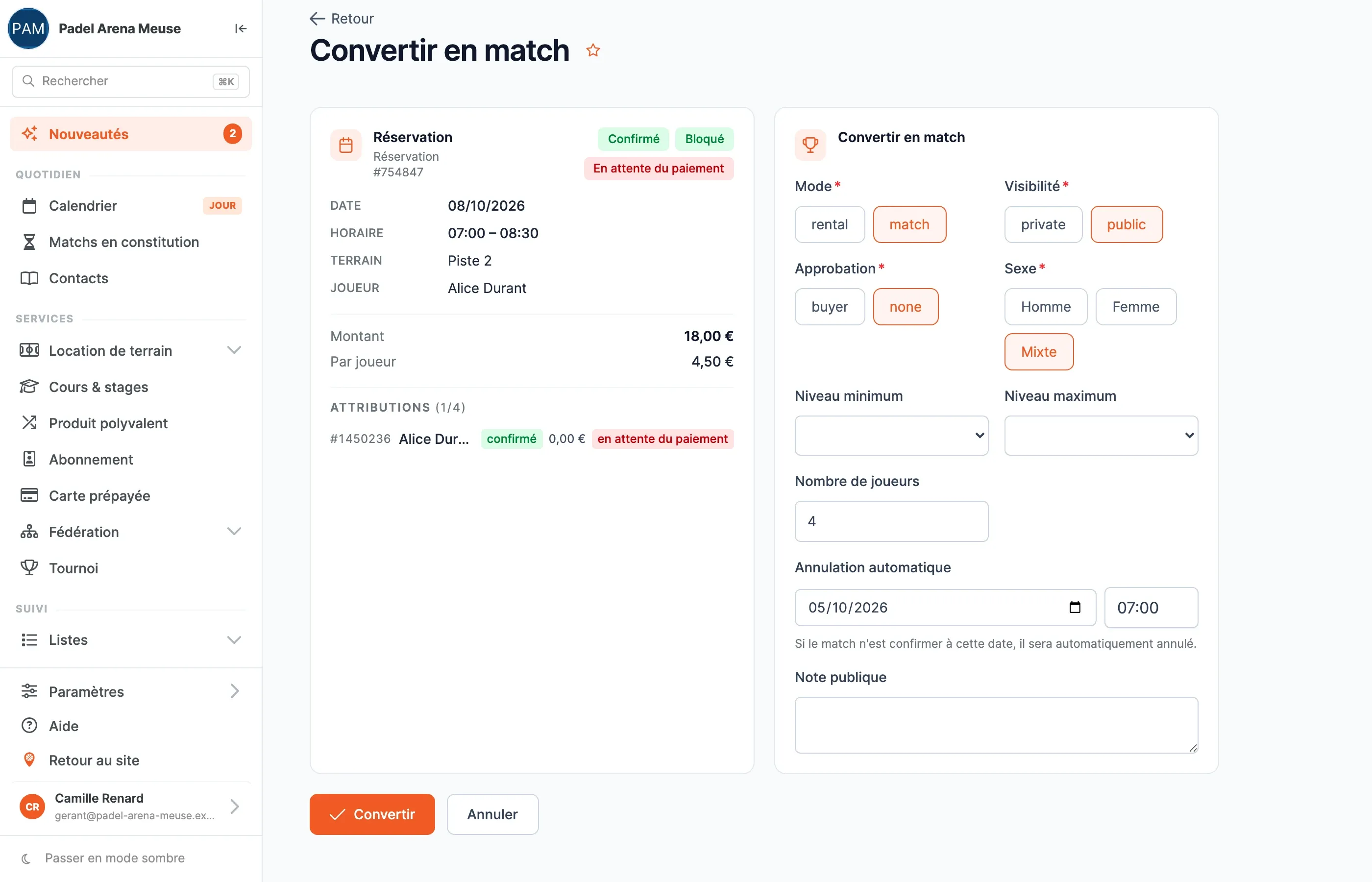The height and width of the screenshot is (882, 1372).
Task: Open the Paramètres submenu chevron
Action: [234, 691]
